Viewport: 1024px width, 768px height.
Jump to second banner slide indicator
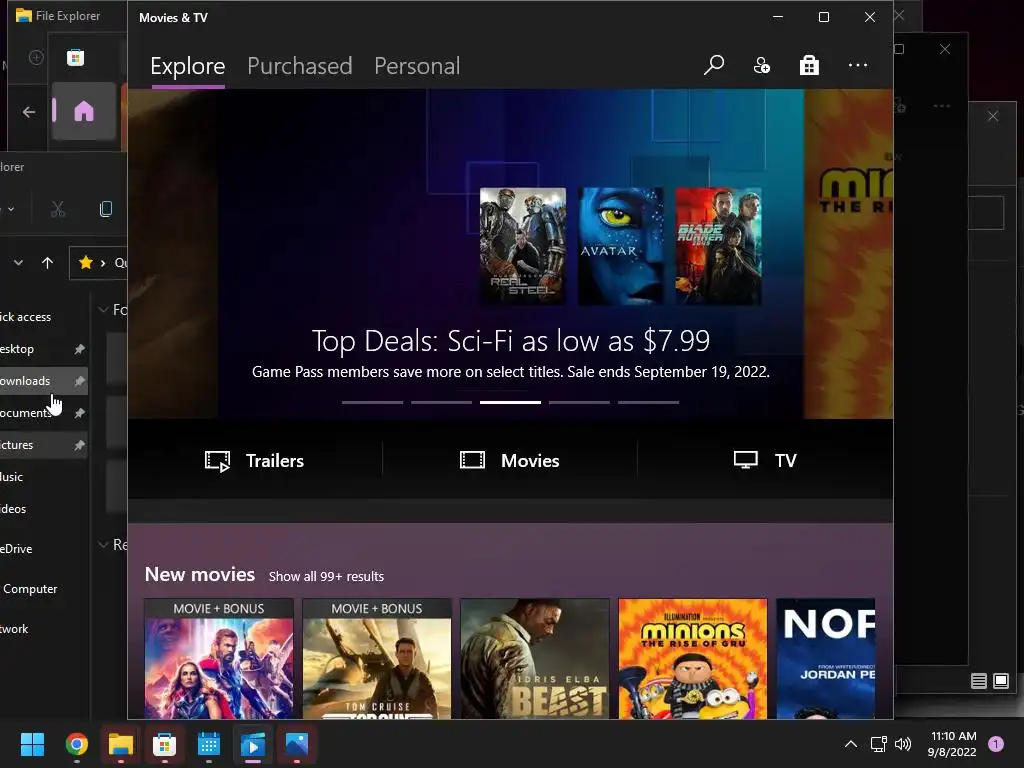[441, 402]
